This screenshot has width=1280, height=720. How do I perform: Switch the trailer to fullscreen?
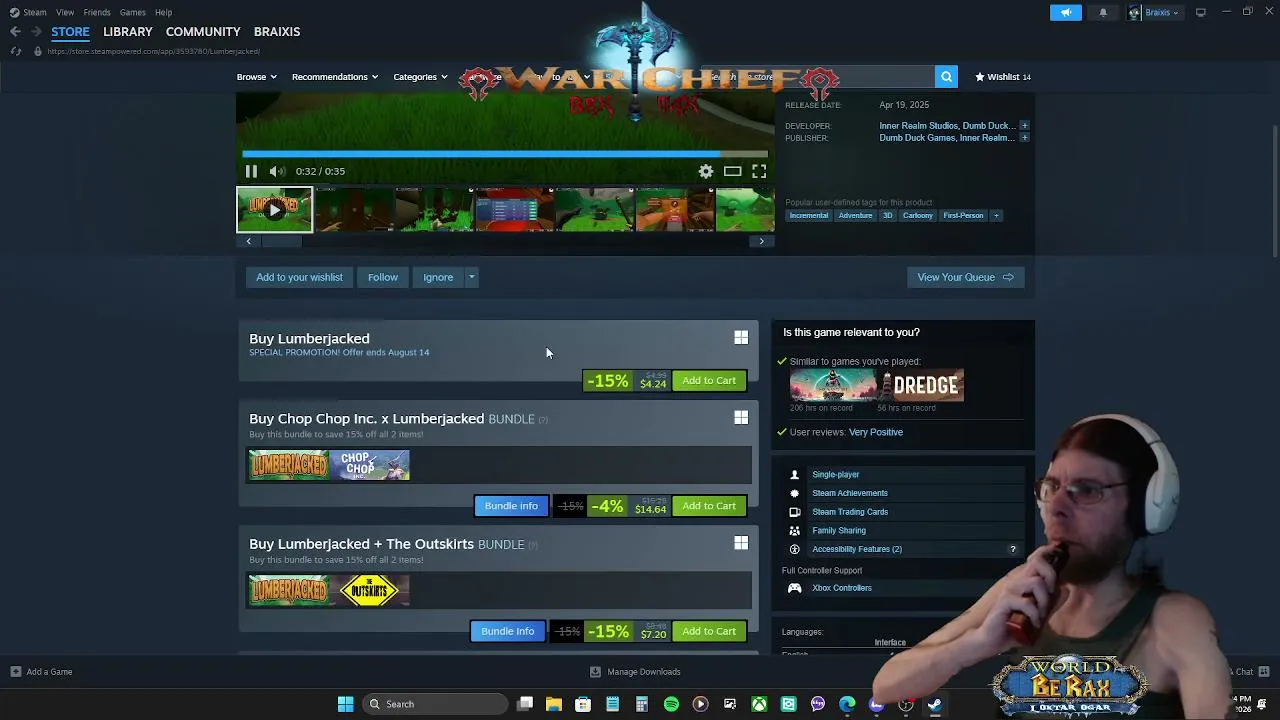pyautogui.click(x=759, y=171)
